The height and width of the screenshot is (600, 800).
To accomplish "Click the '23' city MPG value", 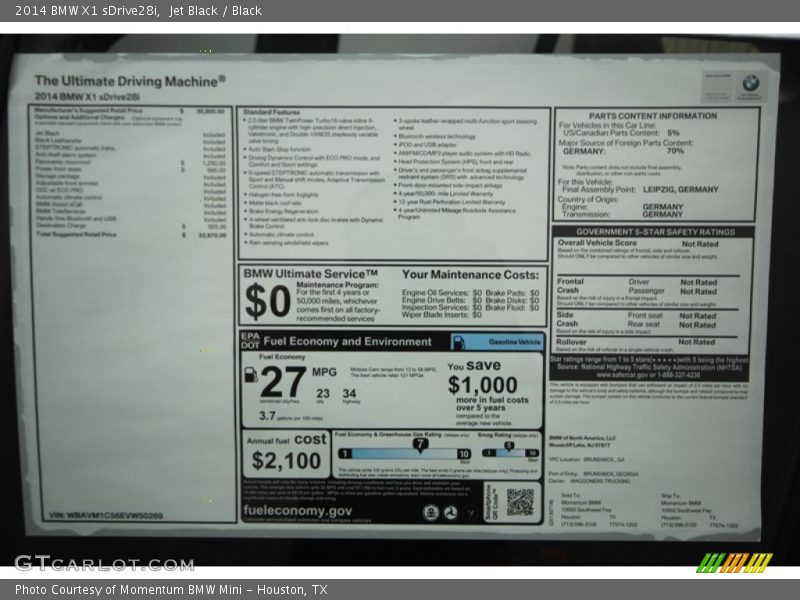I will point(322,393).
